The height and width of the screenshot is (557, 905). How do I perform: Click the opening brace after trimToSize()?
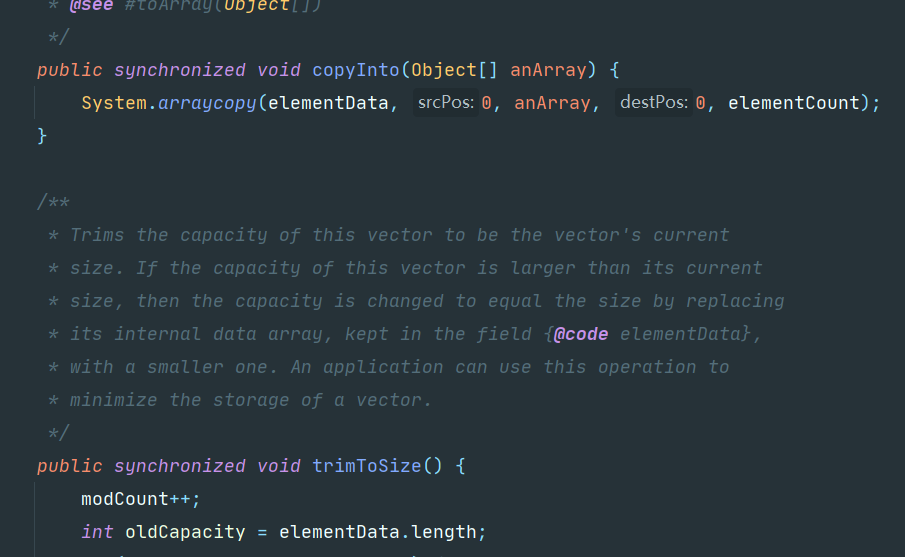460,466
